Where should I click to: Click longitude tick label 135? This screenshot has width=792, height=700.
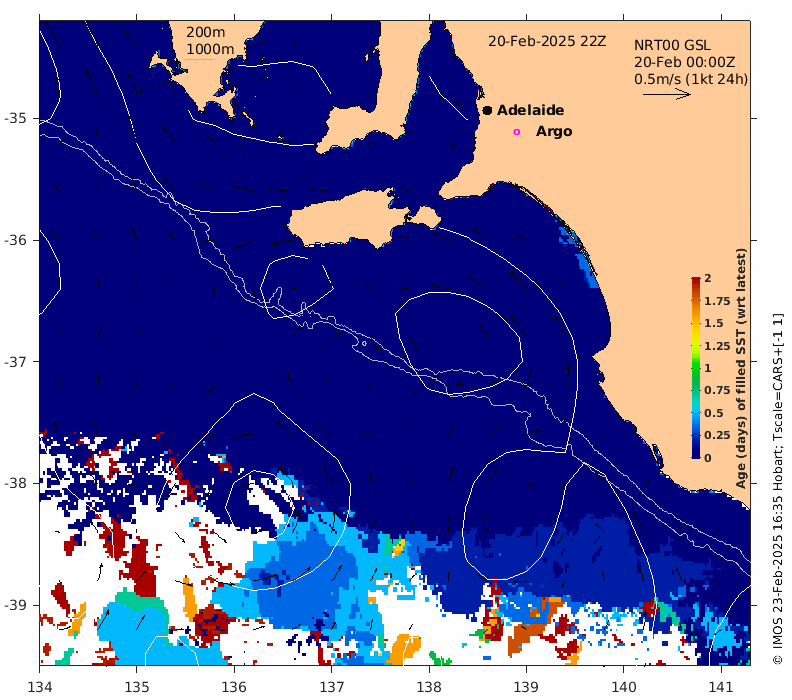click(x=137, y=687)
